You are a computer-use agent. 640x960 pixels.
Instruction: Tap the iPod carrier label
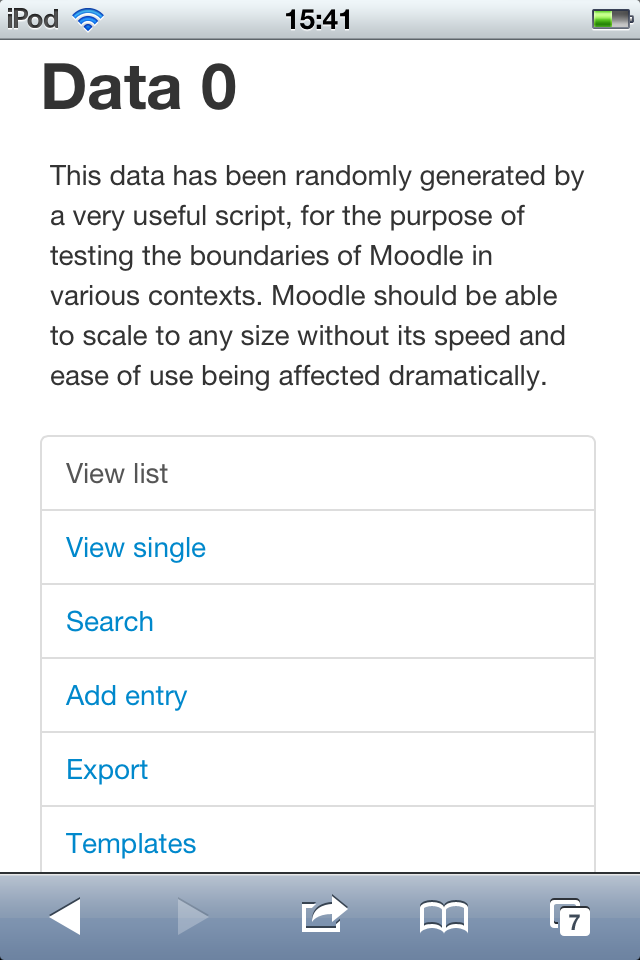coord(32,19)
